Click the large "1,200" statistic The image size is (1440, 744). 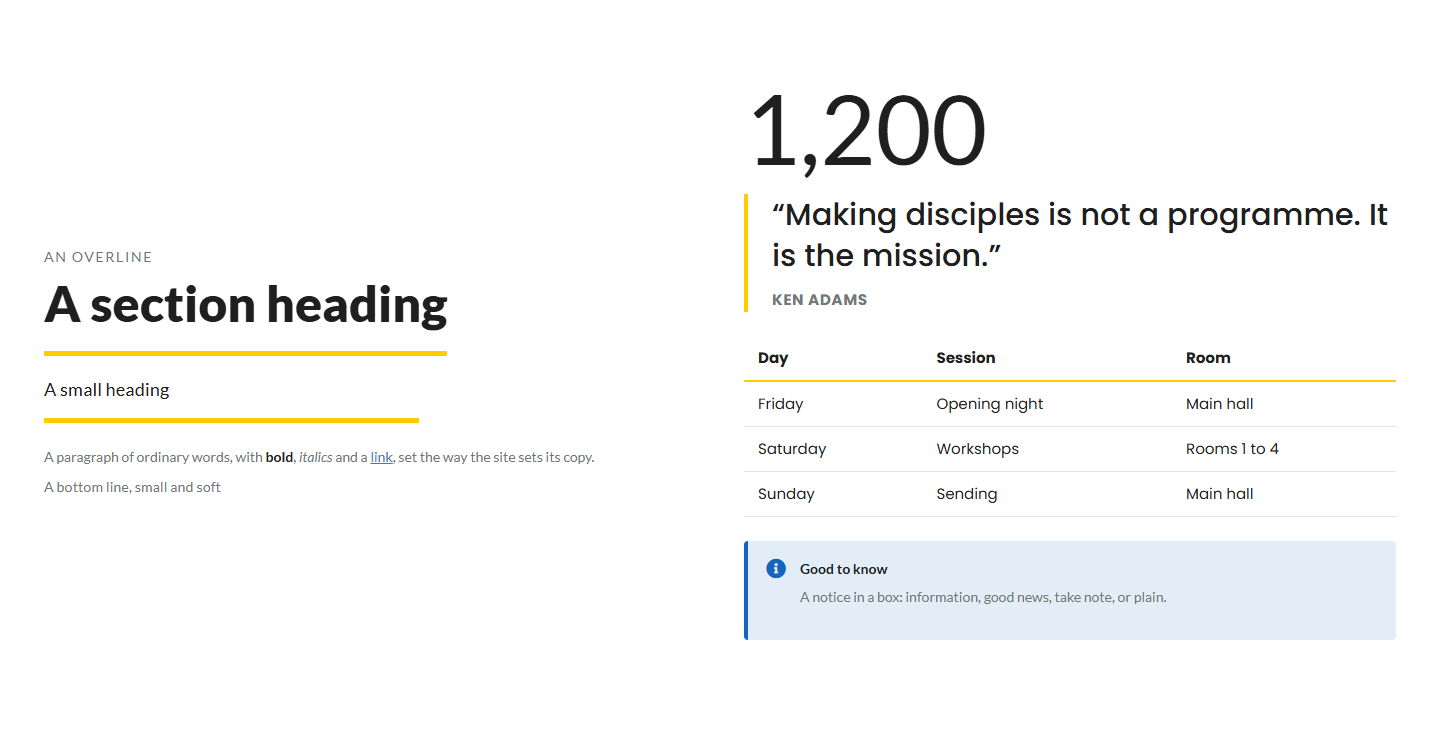coord(868,132)
